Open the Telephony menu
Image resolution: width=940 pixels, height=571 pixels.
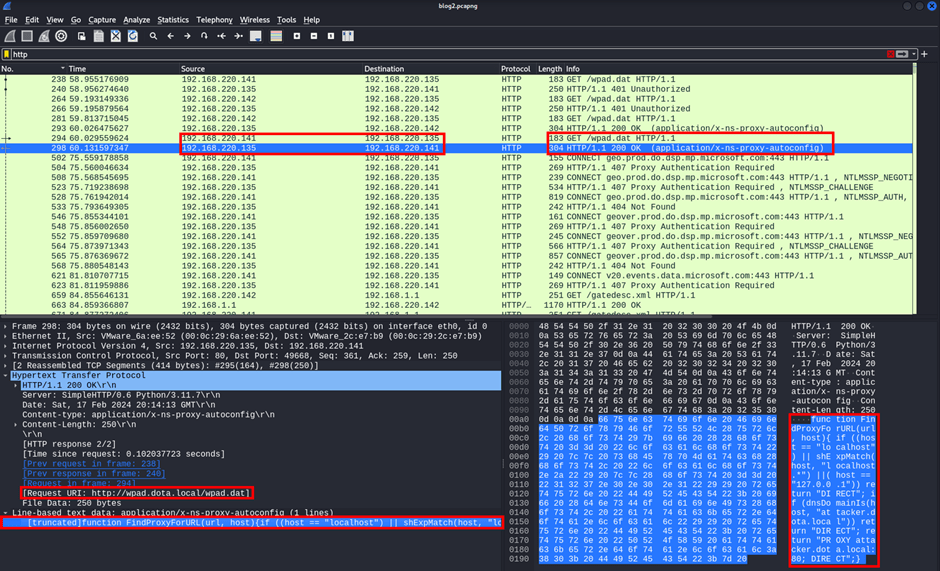pyautogui.click(x=214, y=20)
